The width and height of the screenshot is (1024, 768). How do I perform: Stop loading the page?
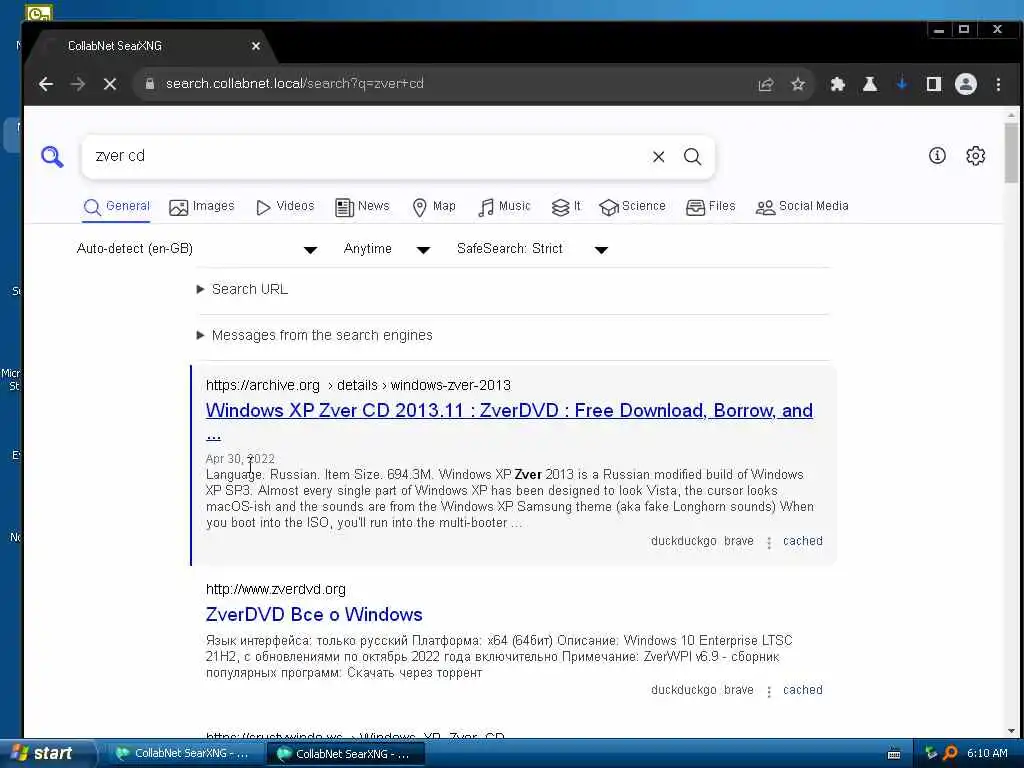[x=110, y=84]
